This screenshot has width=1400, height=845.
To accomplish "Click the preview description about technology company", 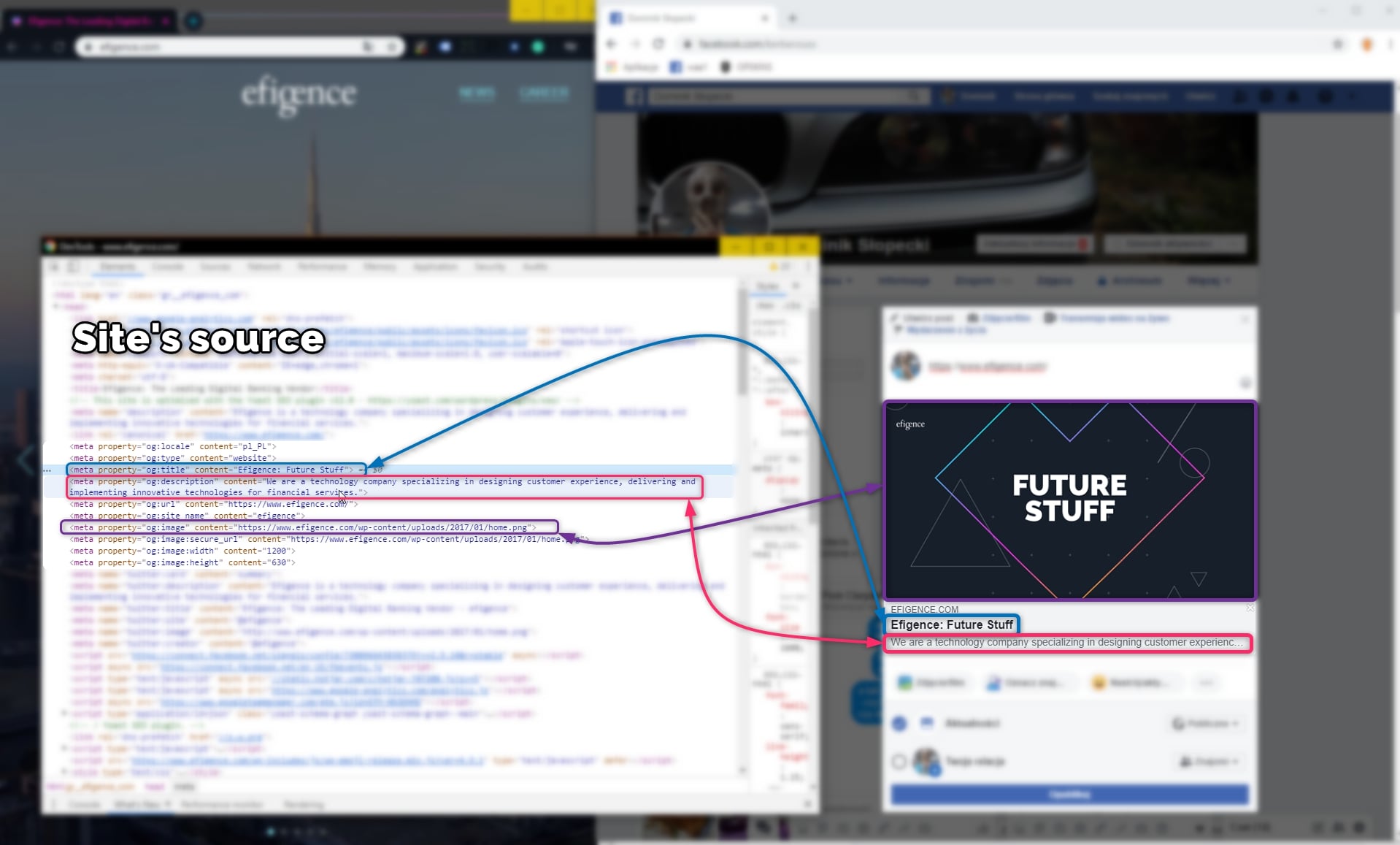I will pyautogui.click(x=1067, y=643).
